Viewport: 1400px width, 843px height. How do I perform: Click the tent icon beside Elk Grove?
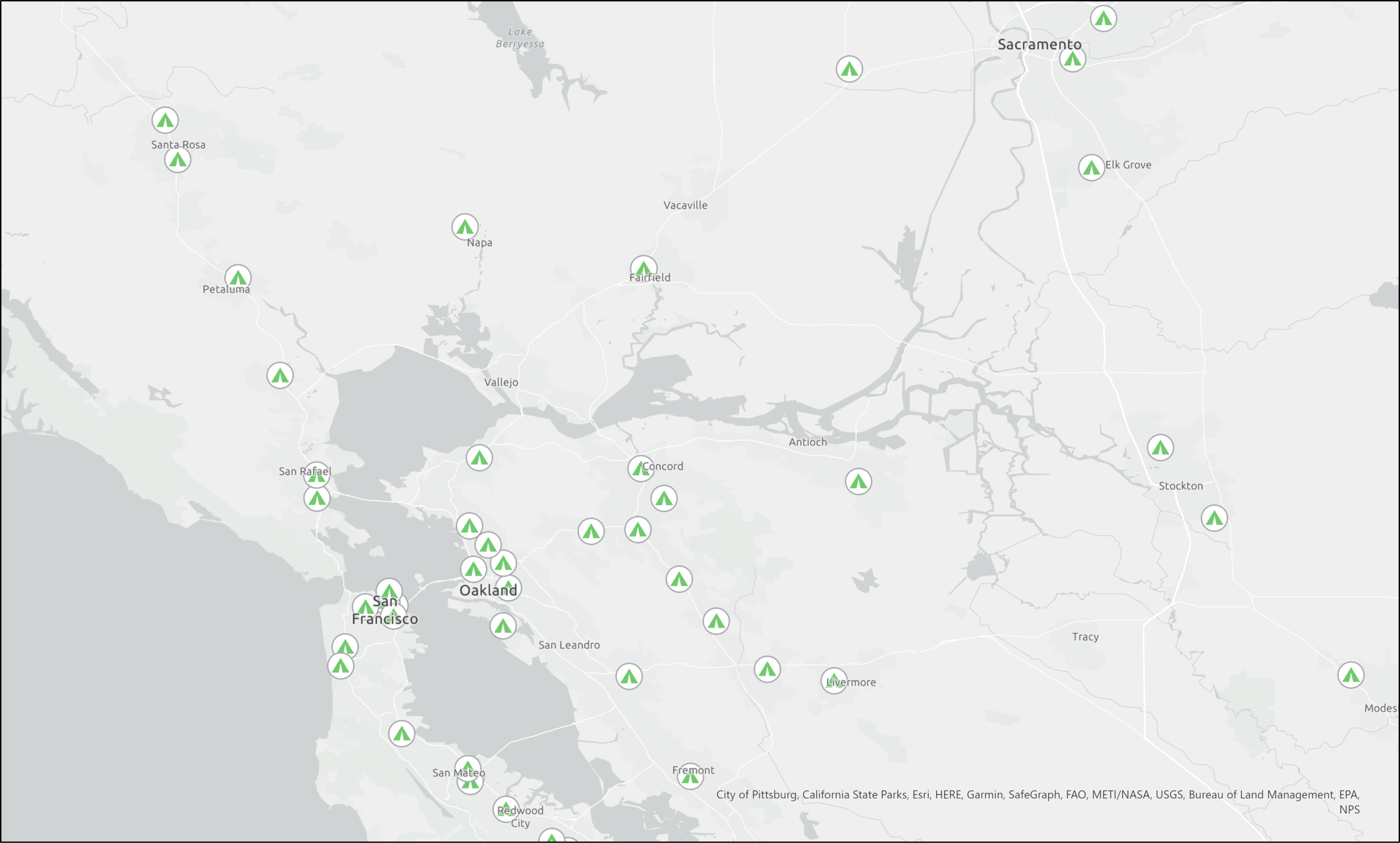point(1091,167)
